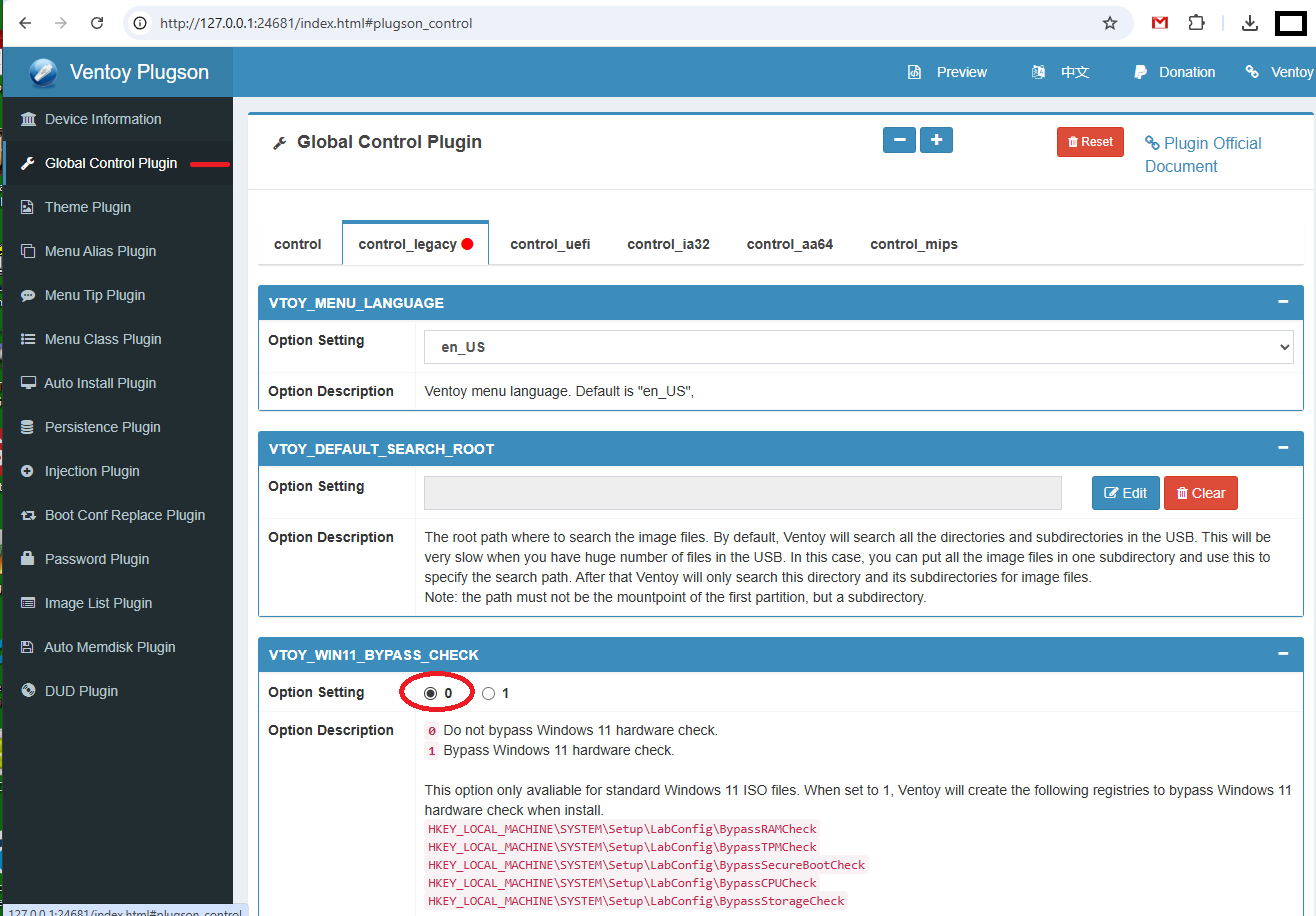Open the Gmail extension icon
This screenshot has width=1316, height=916.
click(x=1160, y=23)
